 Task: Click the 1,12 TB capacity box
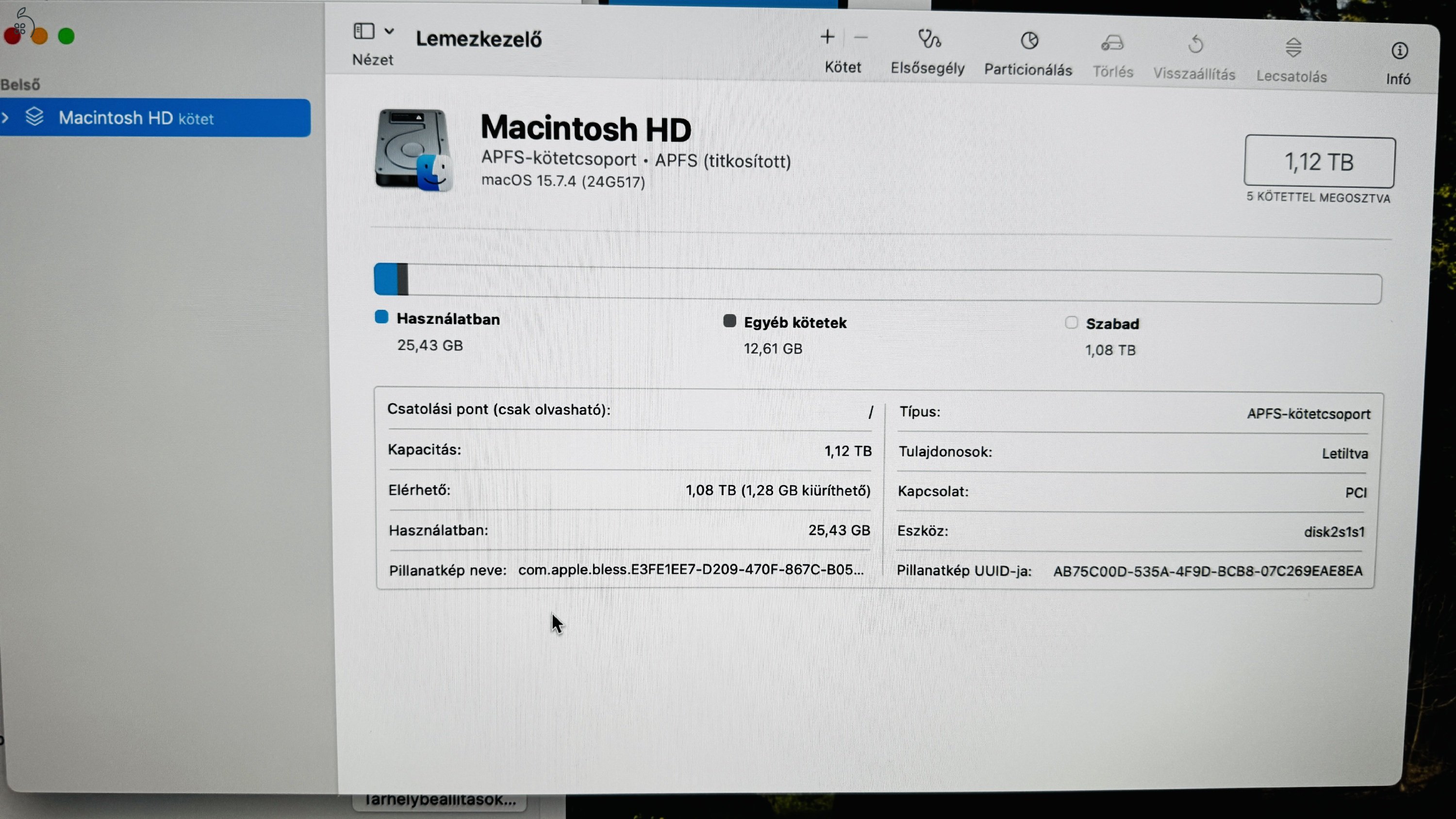pyautogui.click(x=1320, y=163)
